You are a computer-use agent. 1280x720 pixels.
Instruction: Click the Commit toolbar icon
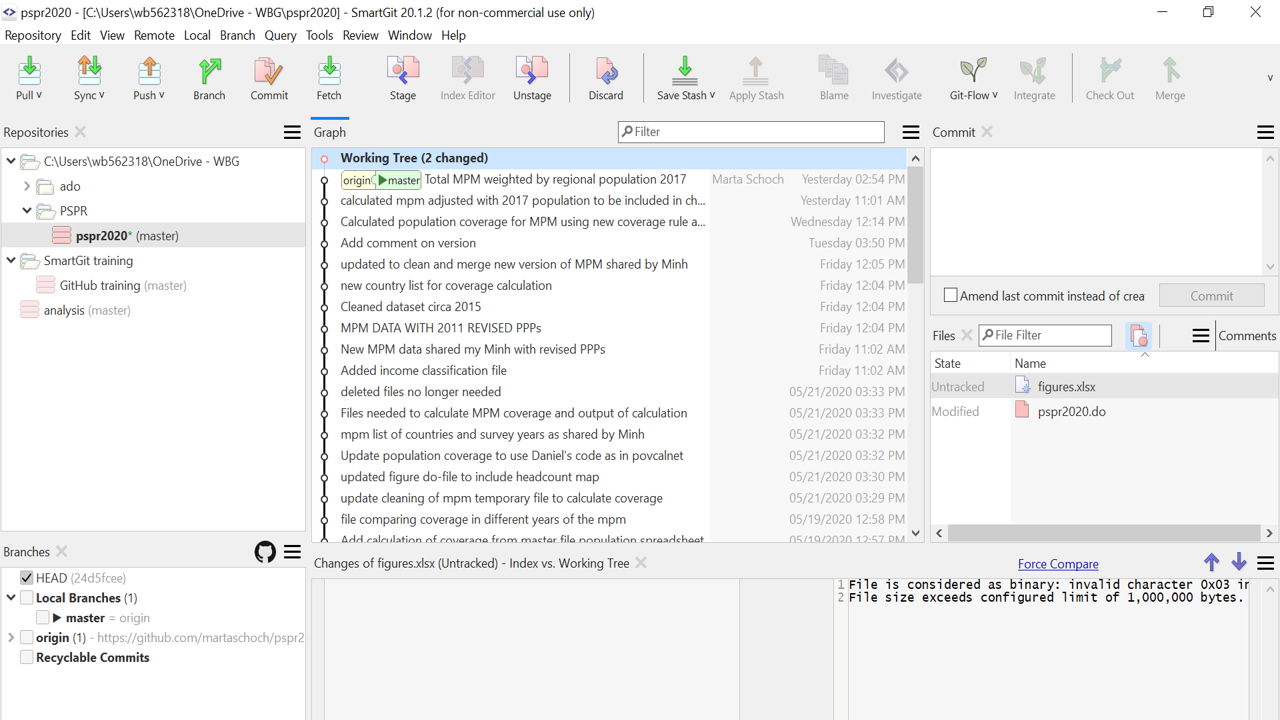pos(269,71)
